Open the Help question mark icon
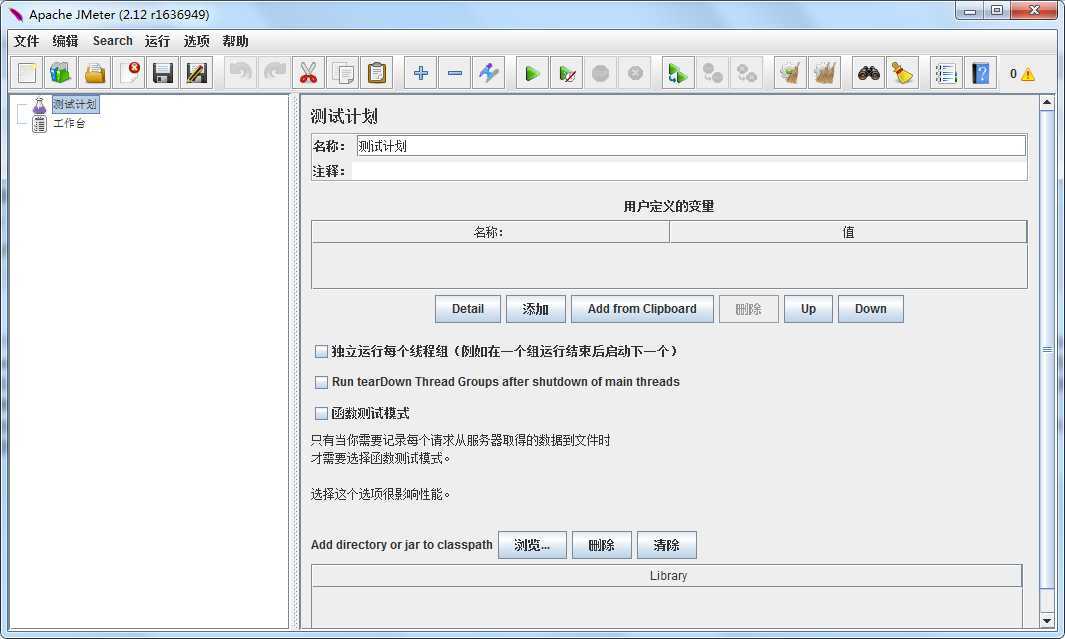Image resolution: width=1065 pixels, height=639 pixels. (x=980, y=73)
